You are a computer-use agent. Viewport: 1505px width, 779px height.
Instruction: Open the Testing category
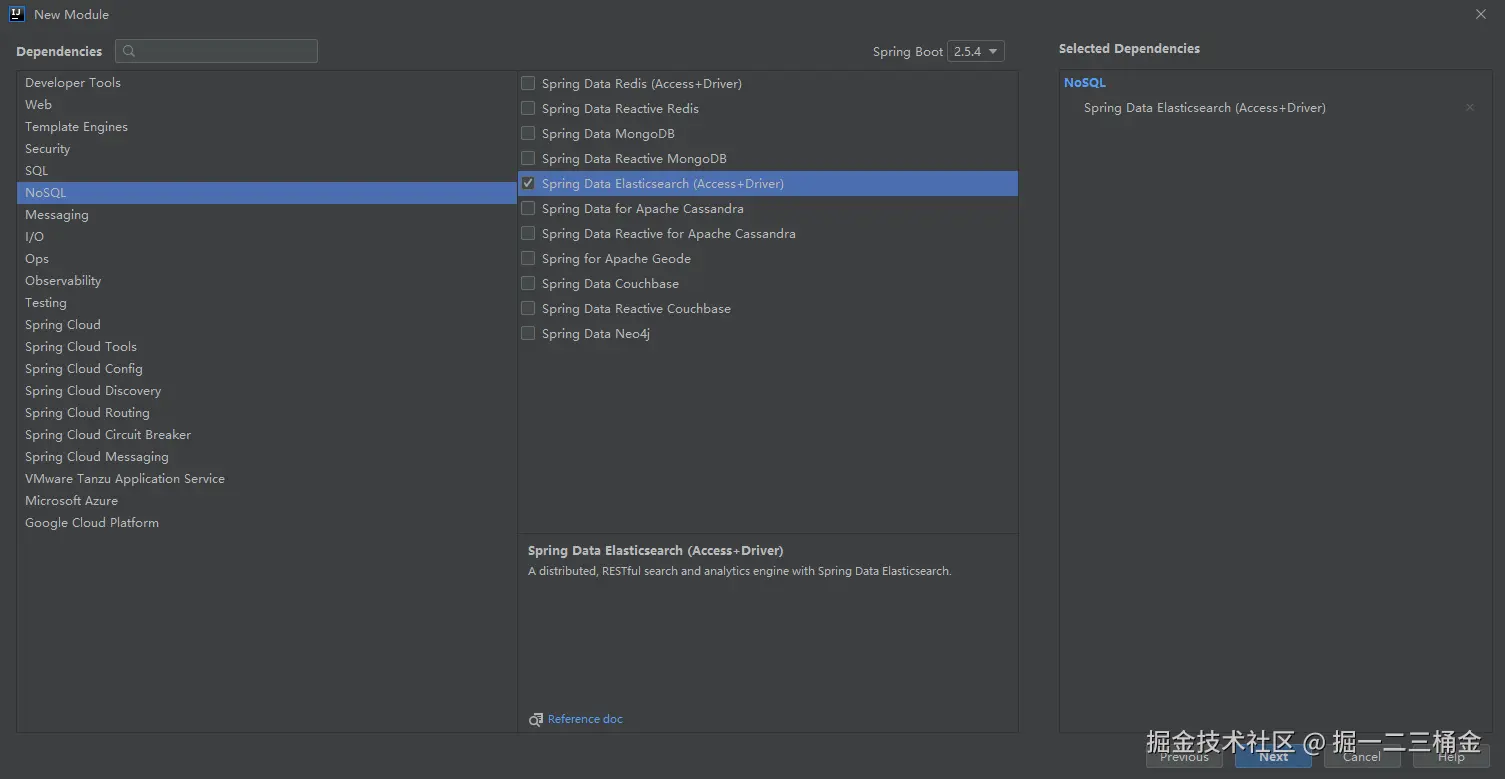tap(266, 303)
